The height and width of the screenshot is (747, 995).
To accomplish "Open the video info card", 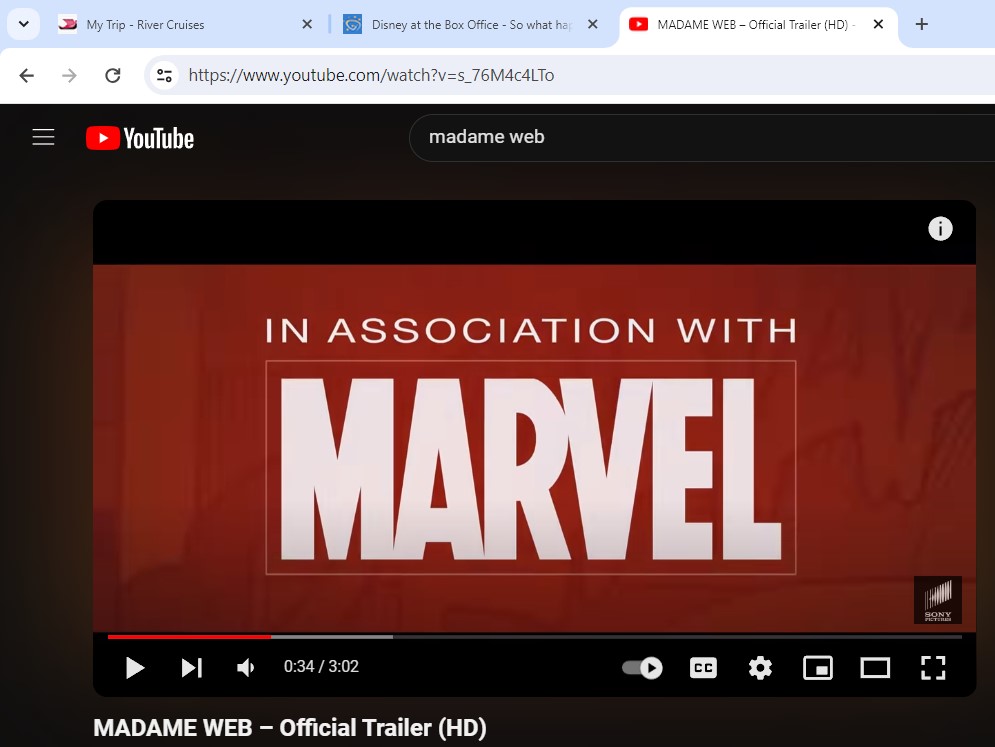I will pyautogui.click(x=940, y=229).
